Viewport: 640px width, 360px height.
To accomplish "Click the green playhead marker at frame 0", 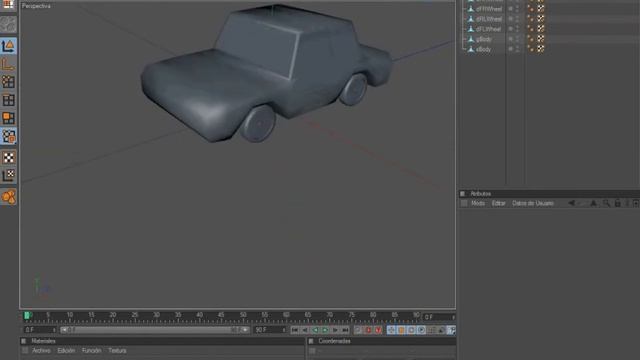I will (27, 316).
